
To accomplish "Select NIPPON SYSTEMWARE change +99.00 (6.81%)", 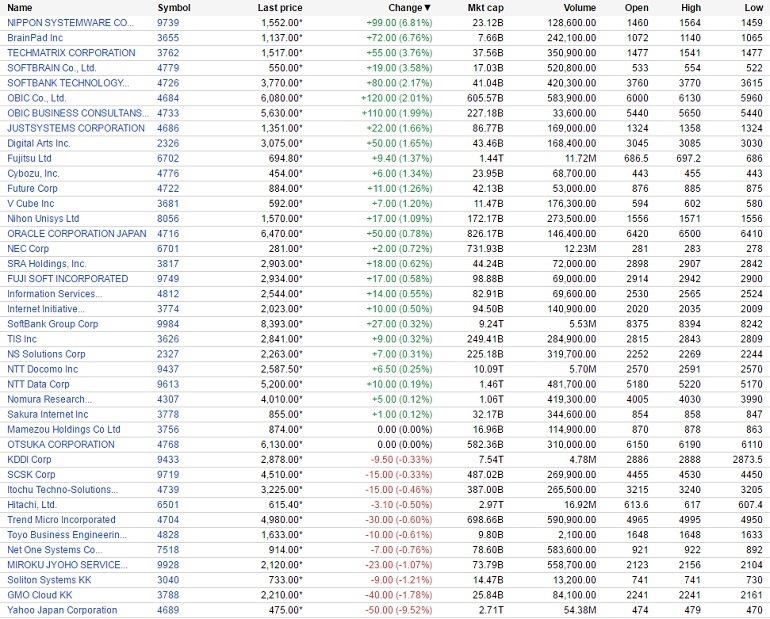I will [x=399, y=23].
